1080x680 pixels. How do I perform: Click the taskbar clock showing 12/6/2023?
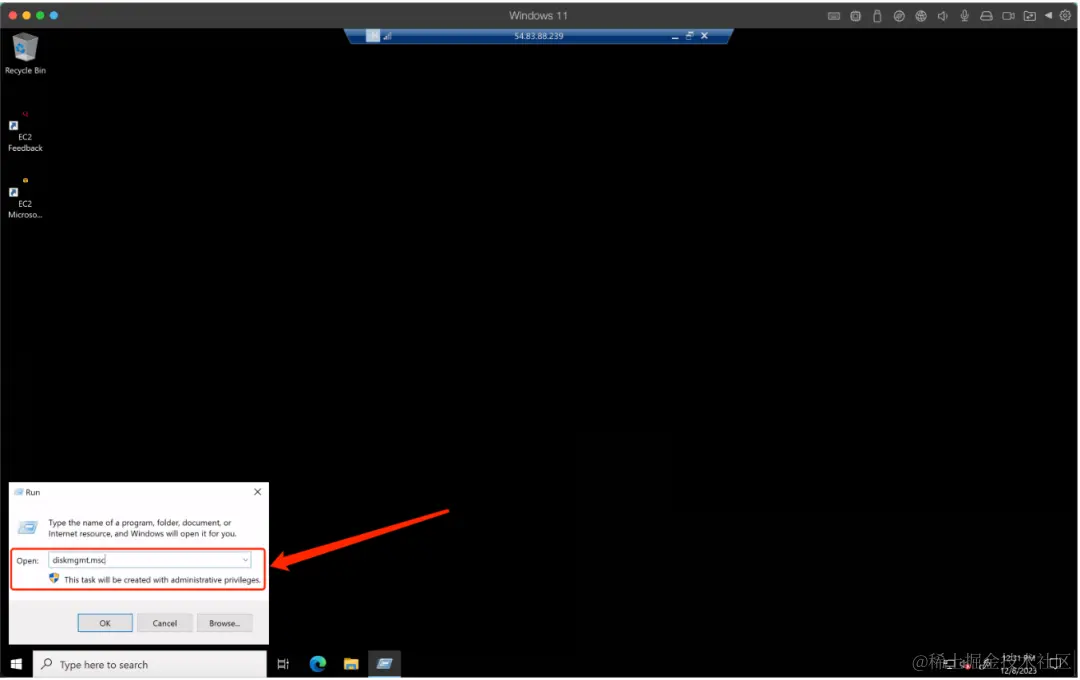coord(1019,664)
